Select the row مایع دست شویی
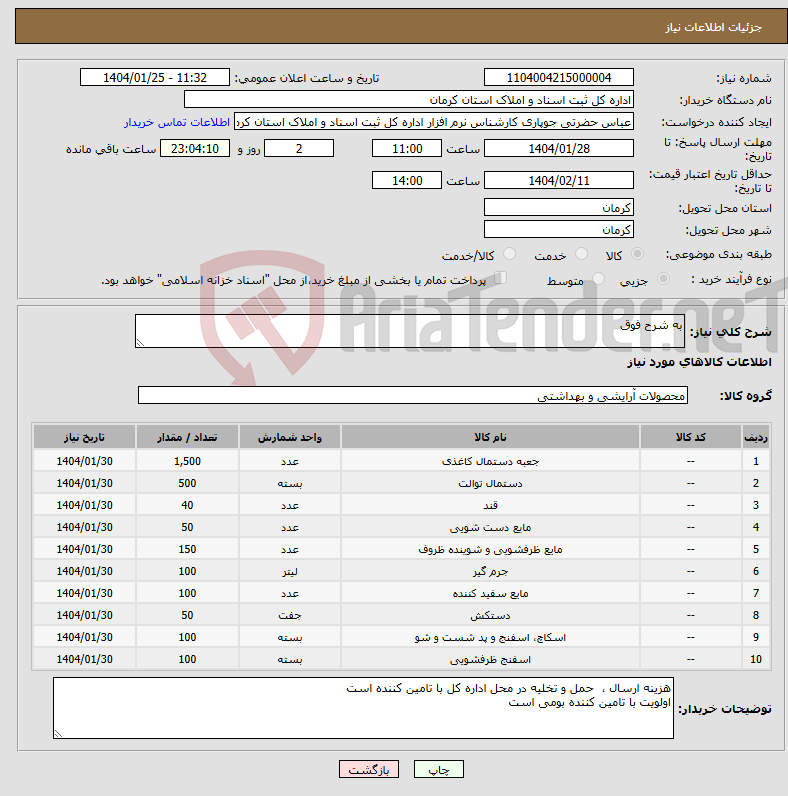 [401, 527]
